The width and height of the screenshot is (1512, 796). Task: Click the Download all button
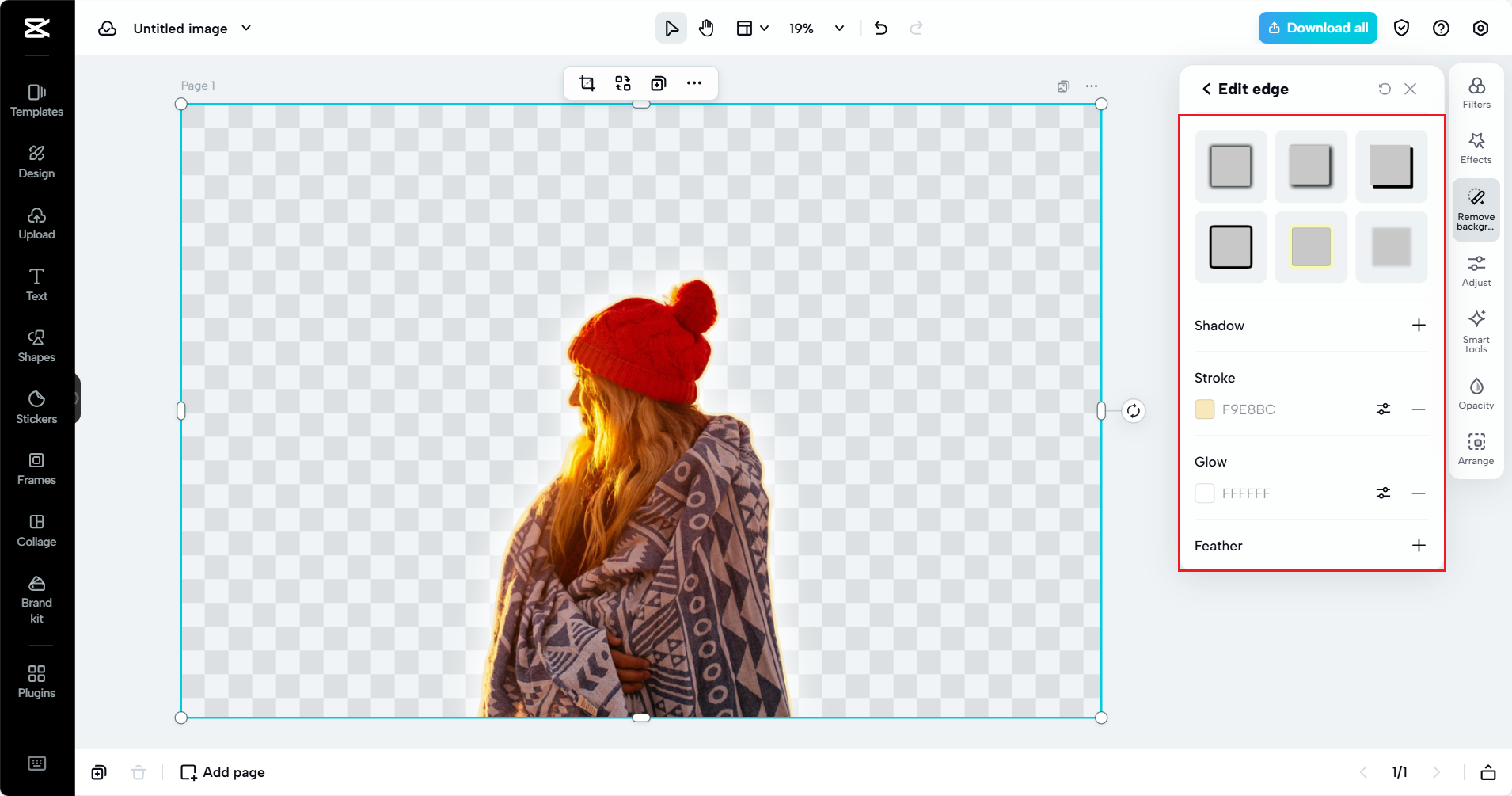coord(1316,28)
